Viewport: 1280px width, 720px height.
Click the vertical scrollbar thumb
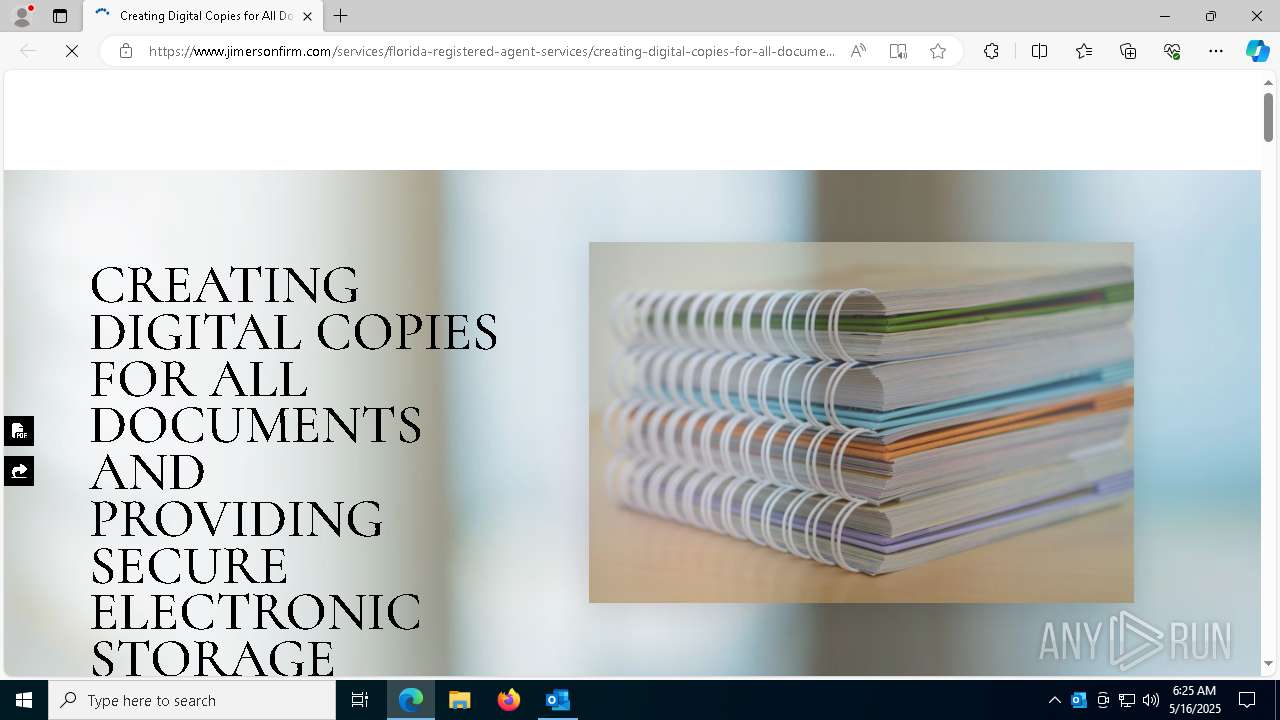[1268, 117]
